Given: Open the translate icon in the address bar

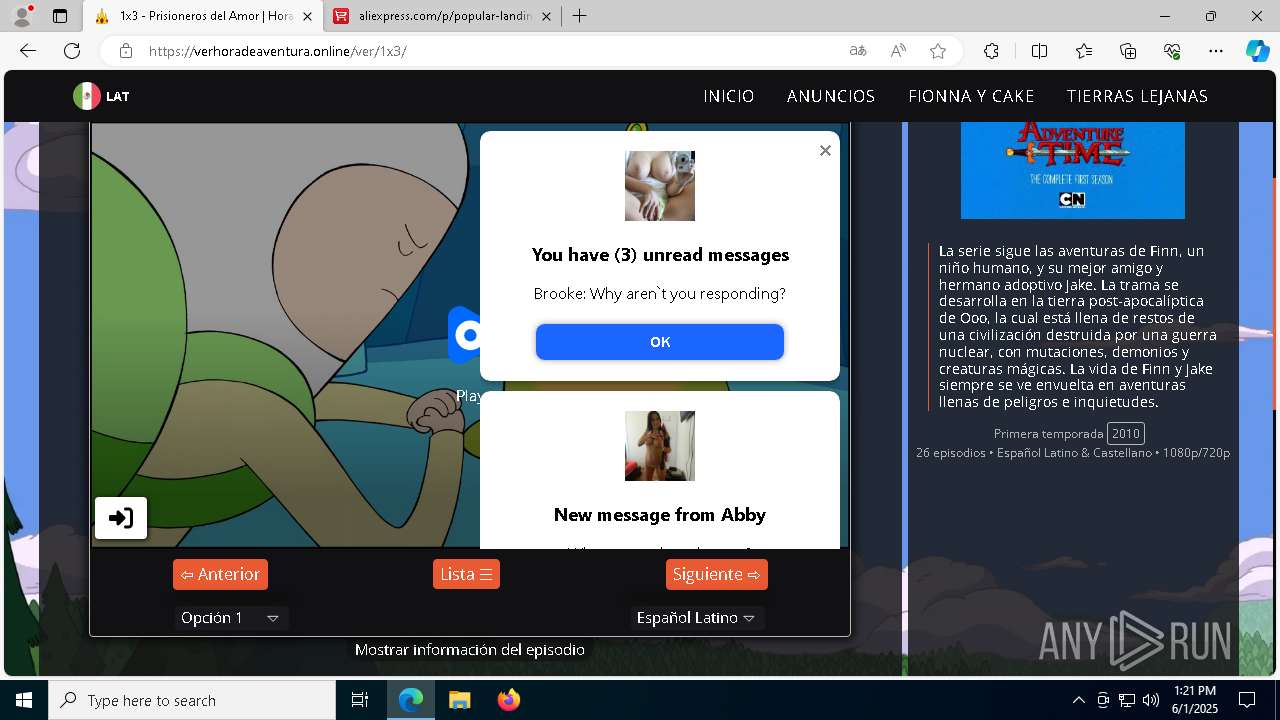Looking at the screenshot, I should pyautogui.click(x=858, y=51).
